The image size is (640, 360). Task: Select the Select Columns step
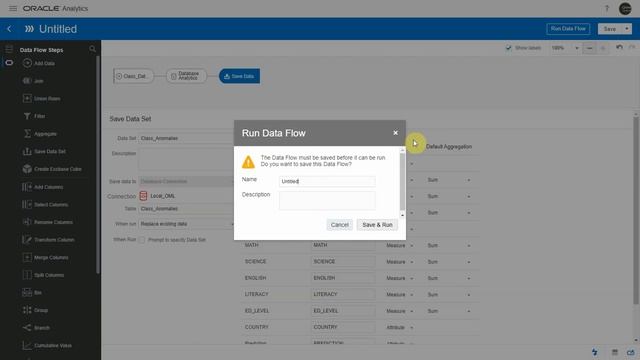pyautogui.click(x=46, y=204)
